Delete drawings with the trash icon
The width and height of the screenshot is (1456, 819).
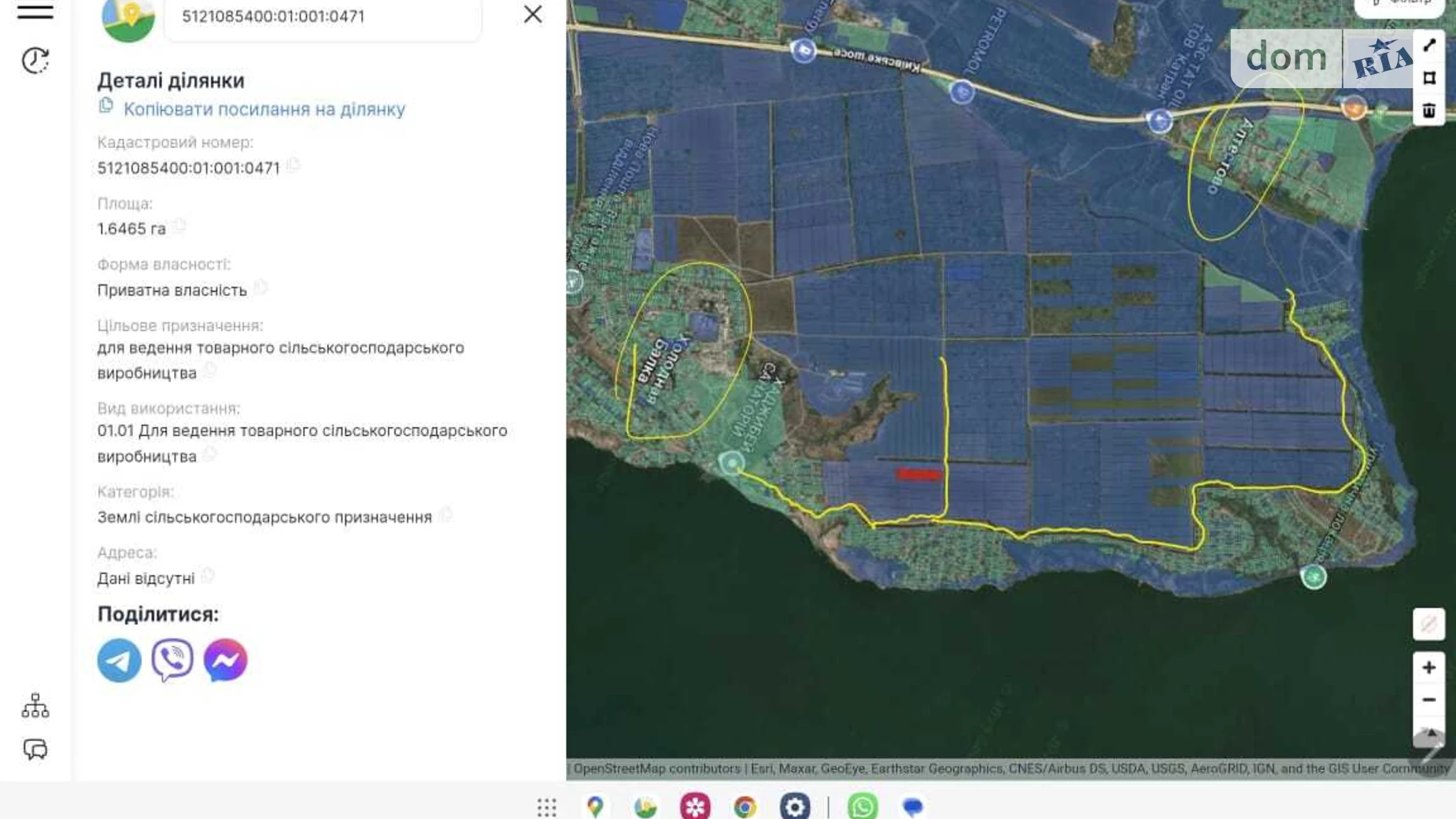(1429, 110)
